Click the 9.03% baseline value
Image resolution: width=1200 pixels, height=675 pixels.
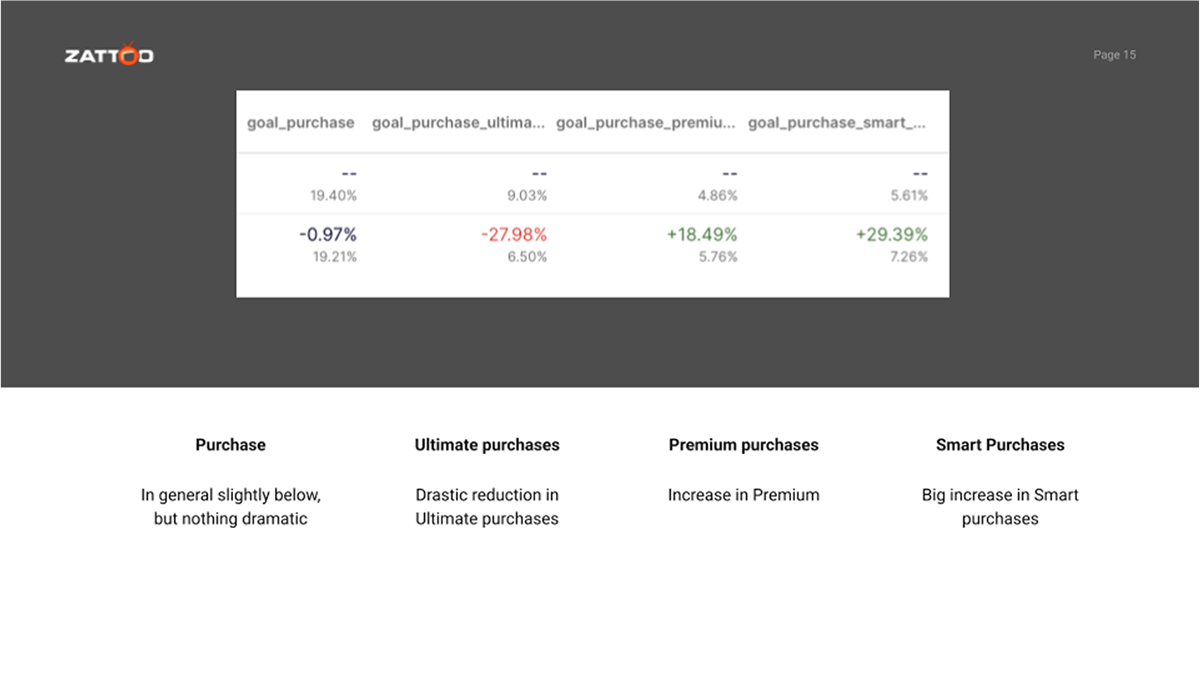527,196
